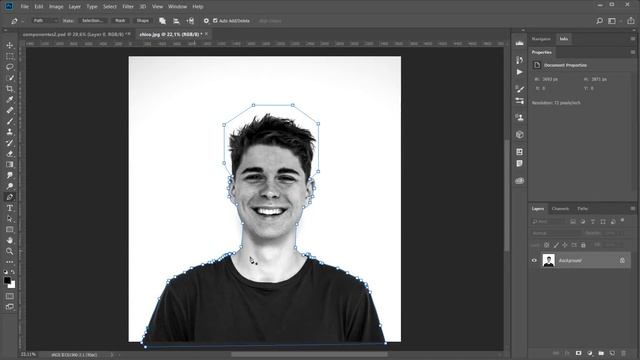Open the Filter menu
Viewport: 640px width, 360px height.
coord(128,7)
